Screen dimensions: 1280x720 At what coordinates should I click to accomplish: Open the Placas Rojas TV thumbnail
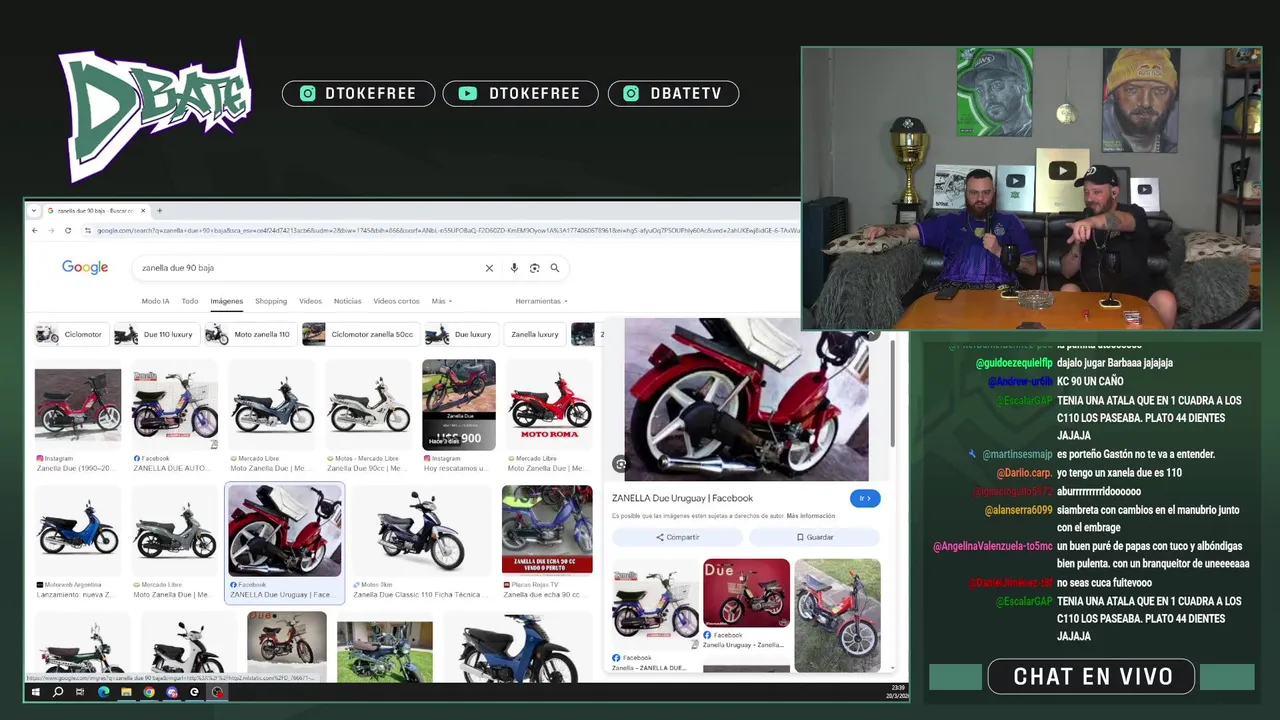[x=547, y=529]
